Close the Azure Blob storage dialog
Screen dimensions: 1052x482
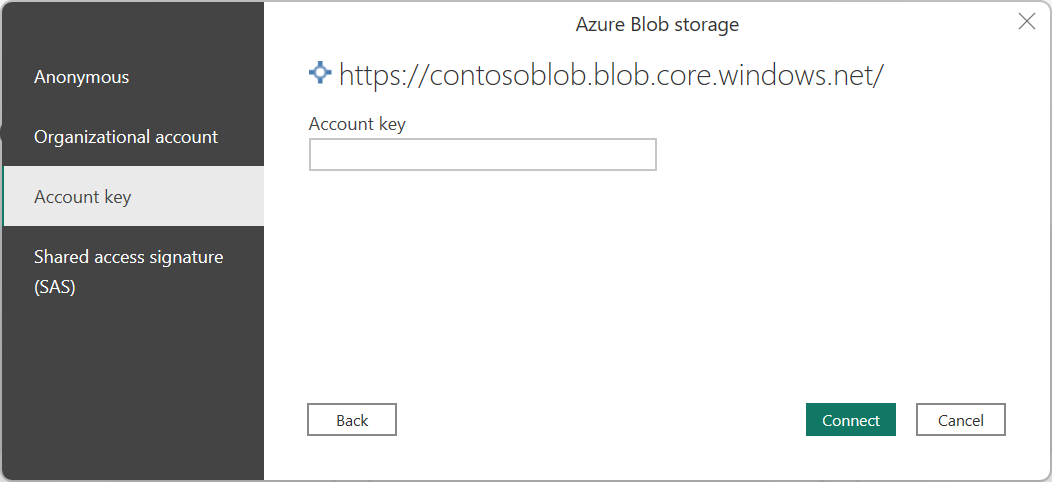pyautogui.click(x=1026, y=22)
